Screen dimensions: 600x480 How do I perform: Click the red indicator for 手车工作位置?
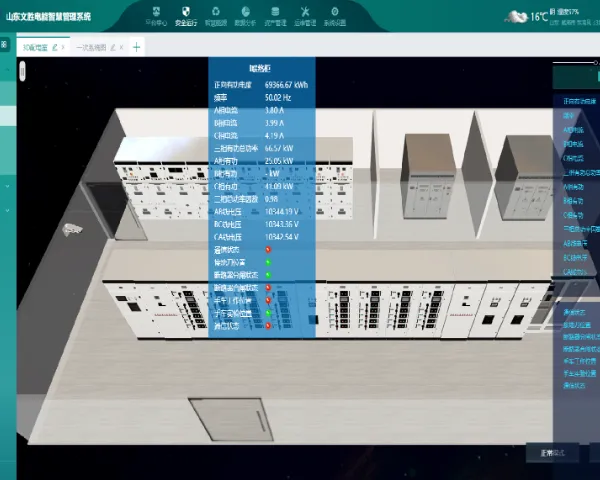pyautogui.click(x=268, y=300)
